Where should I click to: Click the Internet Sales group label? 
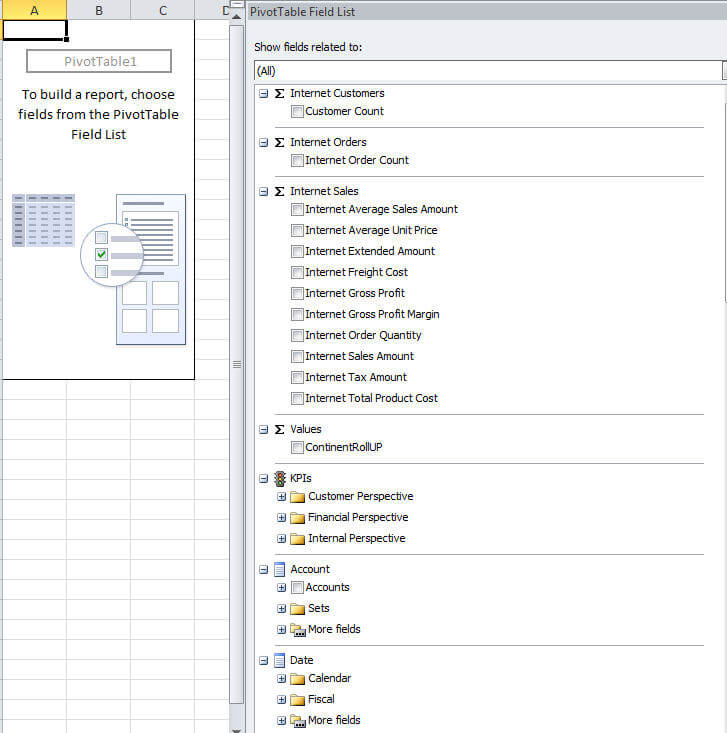(324, 191)
